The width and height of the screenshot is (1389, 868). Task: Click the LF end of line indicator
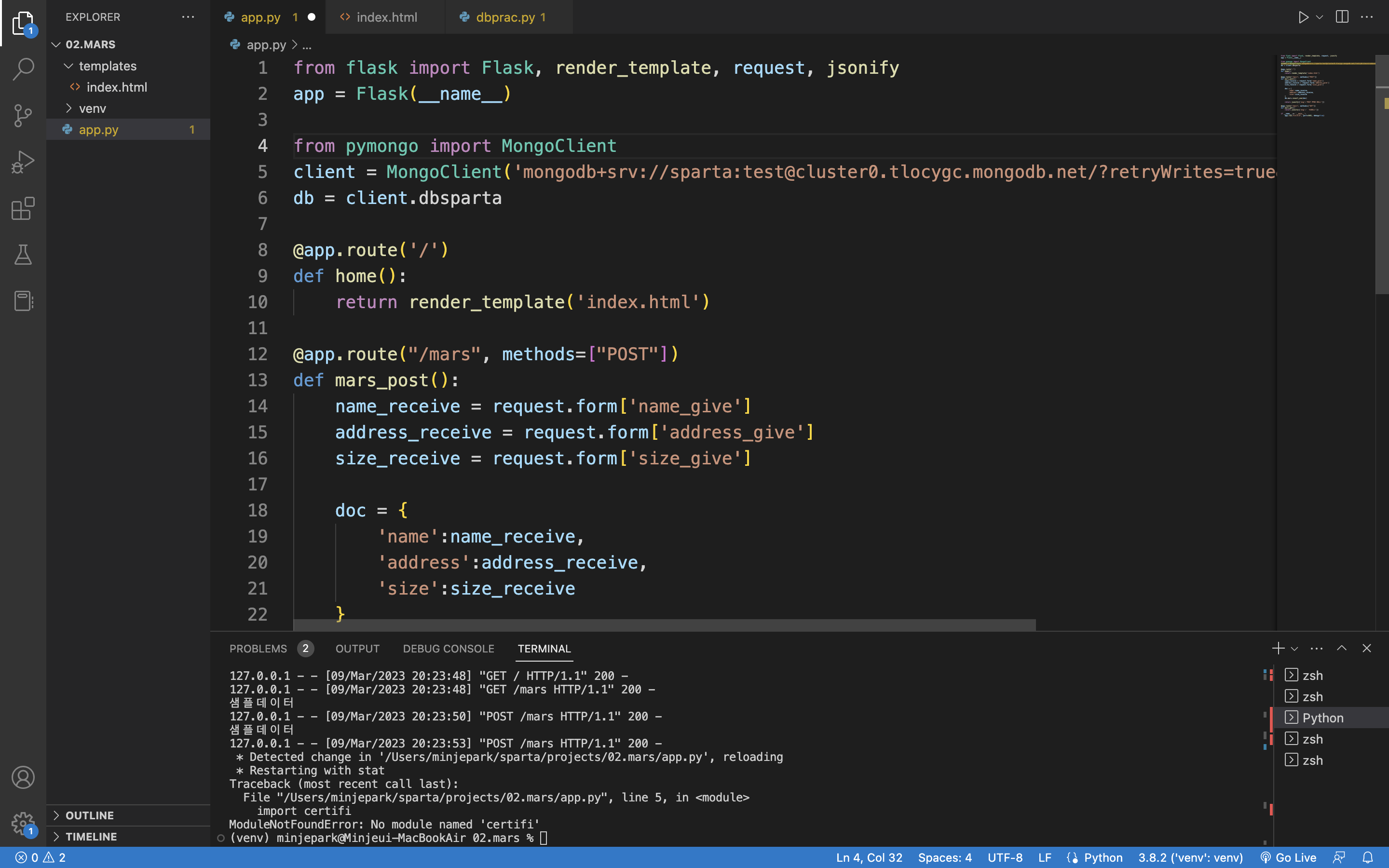coord(1045,858)
